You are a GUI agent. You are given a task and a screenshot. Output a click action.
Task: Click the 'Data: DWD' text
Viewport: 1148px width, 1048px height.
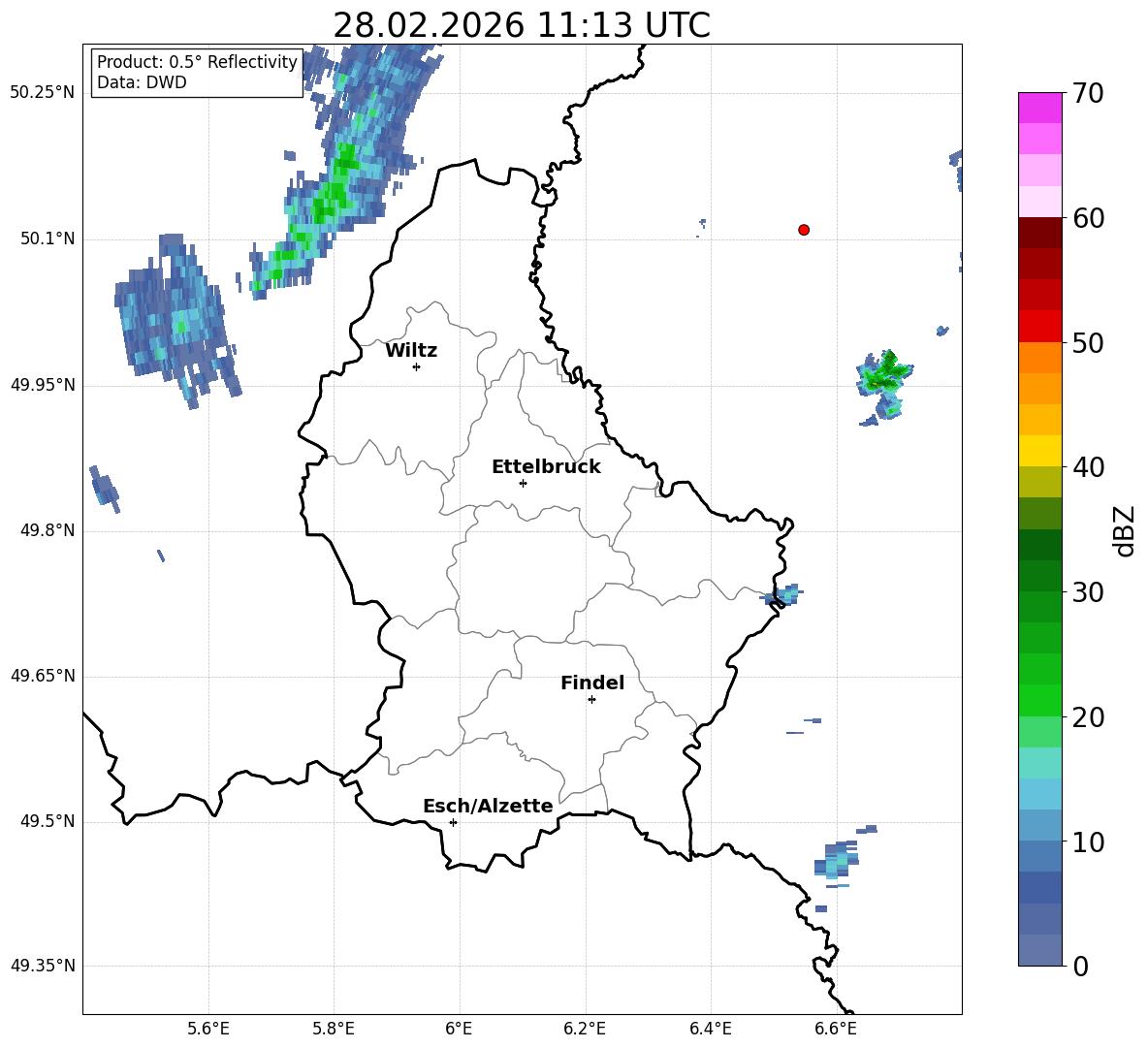(x=142, y=82)
